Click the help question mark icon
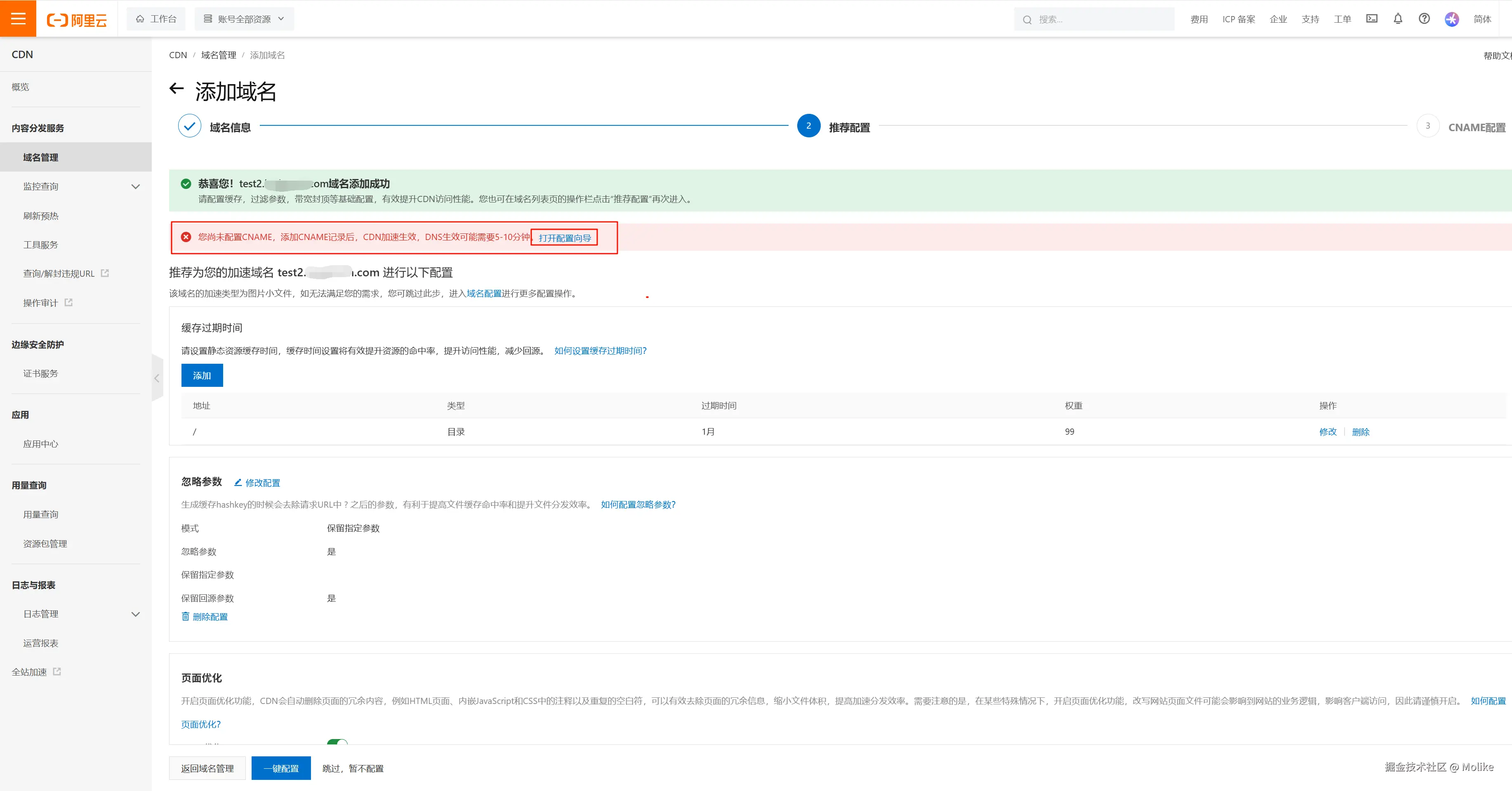 pyautogui.click(x=1424, y=19)
